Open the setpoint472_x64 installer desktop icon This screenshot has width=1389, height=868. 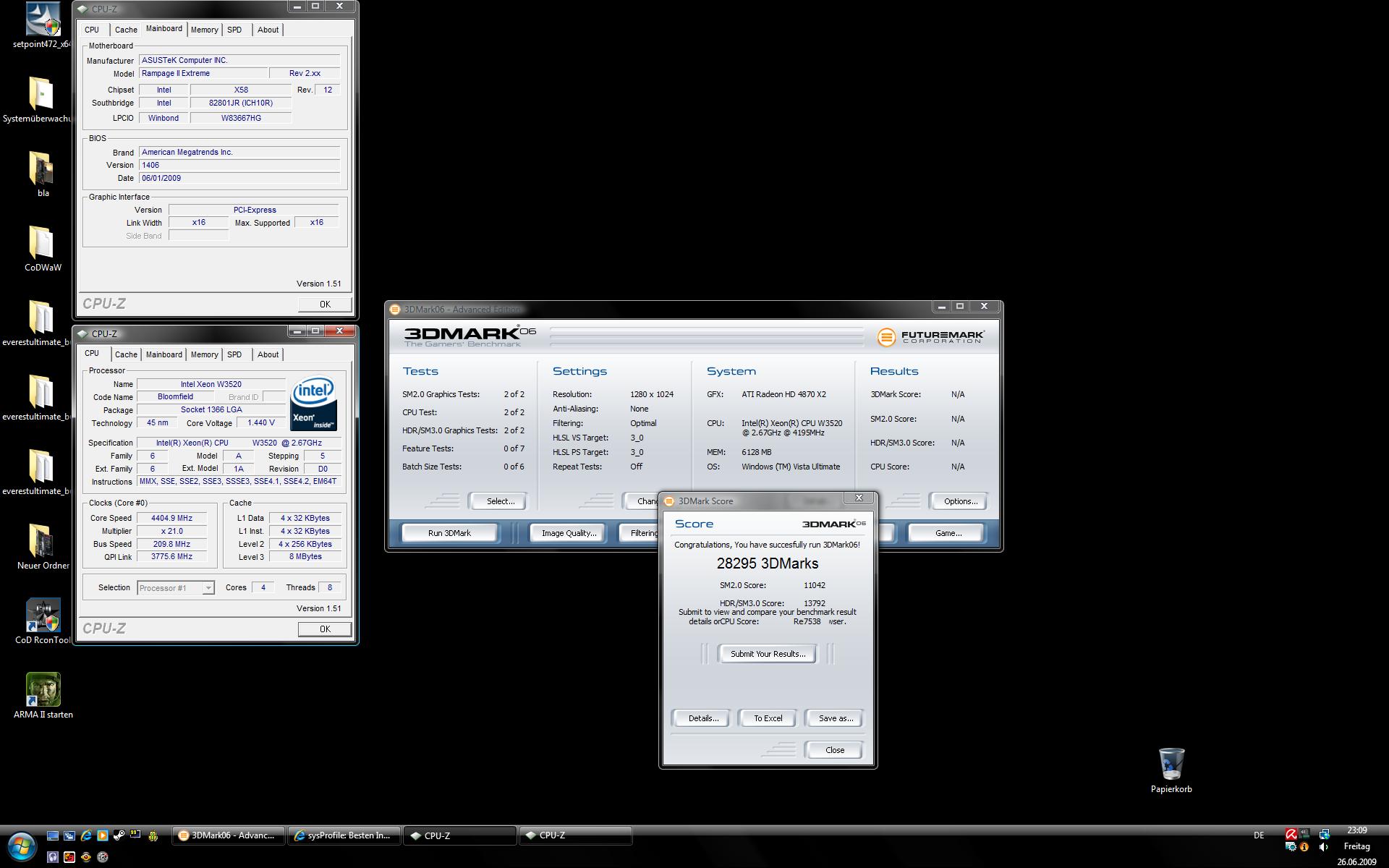pyautogui.click(x=43, y=25)
